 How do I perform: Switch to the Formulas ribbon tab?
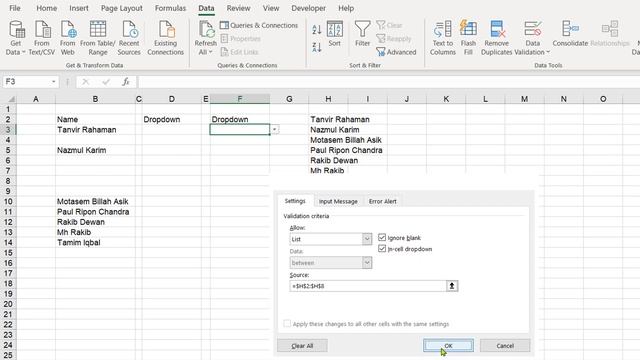click(170, 8)
